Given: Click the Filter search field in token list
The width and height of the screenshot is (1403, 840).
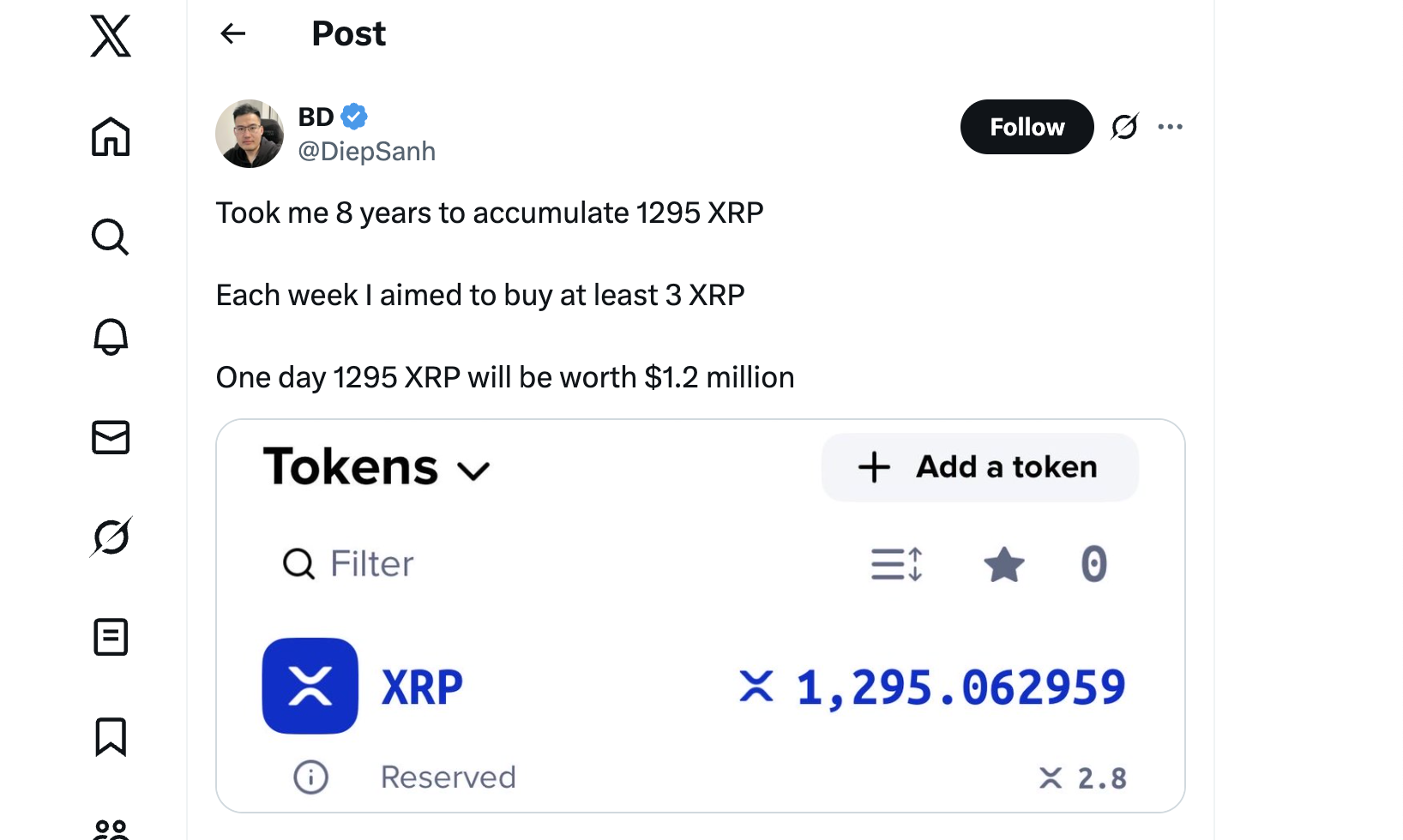Looking at the screenshot, I should coord(372,563).
